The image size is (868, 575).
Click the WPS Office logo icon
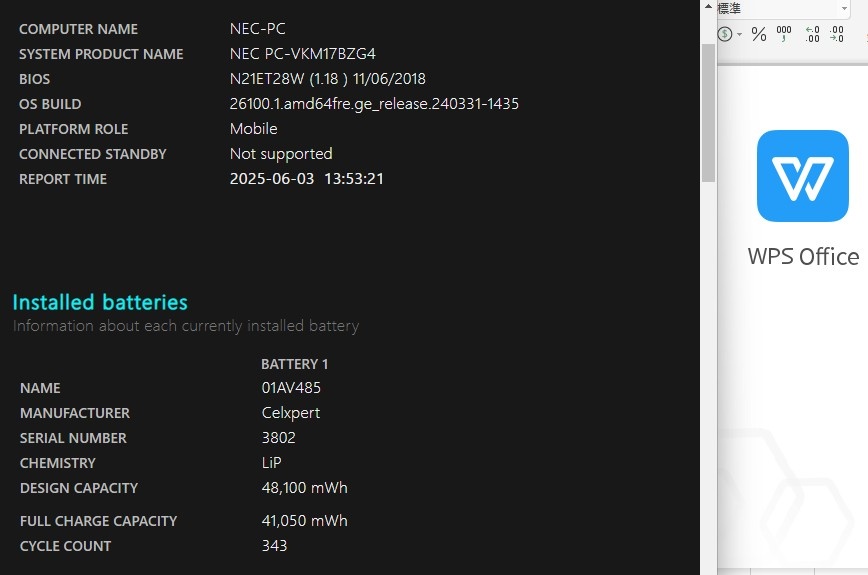[x=803, y=176]
